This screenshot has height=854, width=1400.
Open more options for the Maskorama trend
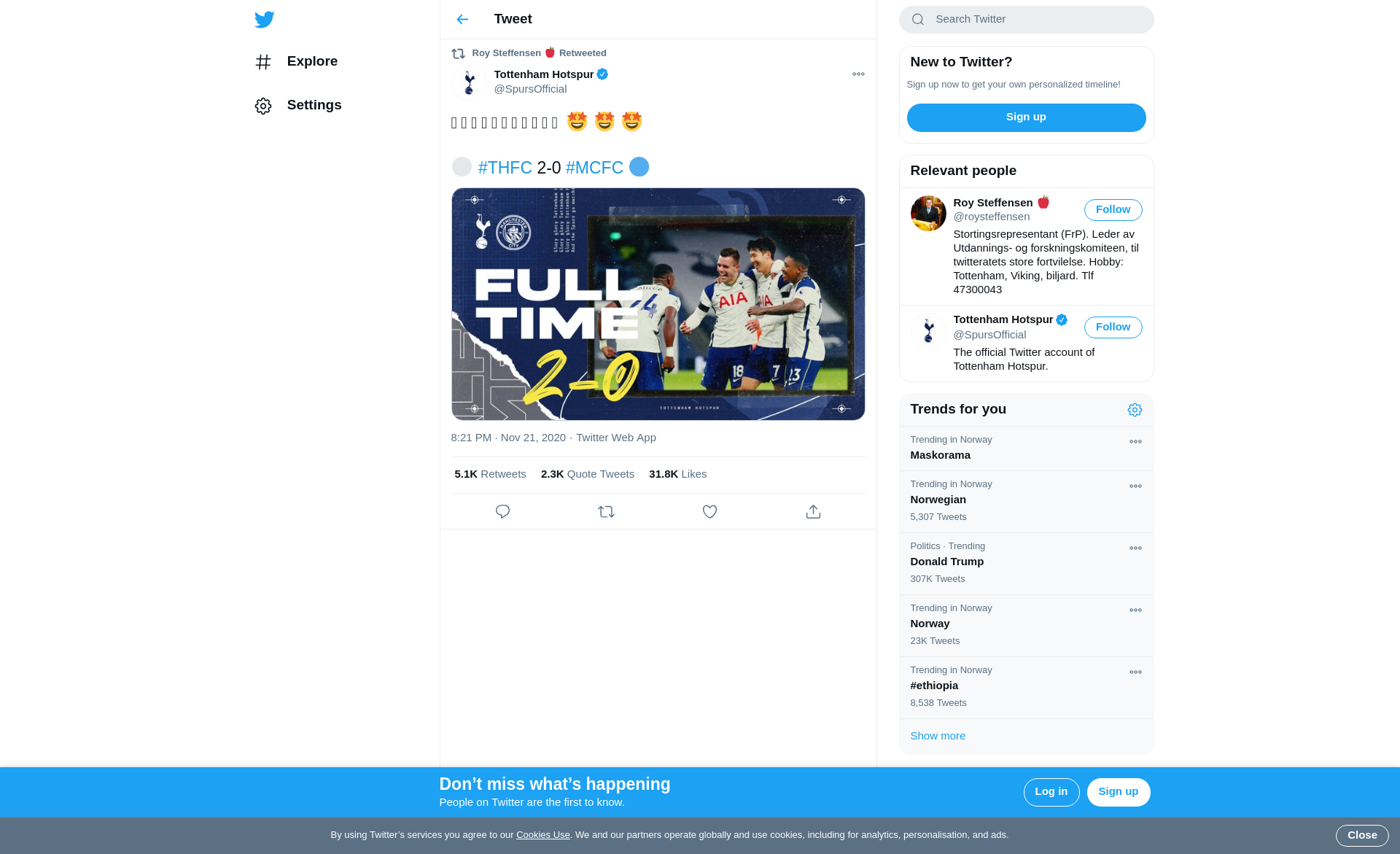click(1135, 442)
